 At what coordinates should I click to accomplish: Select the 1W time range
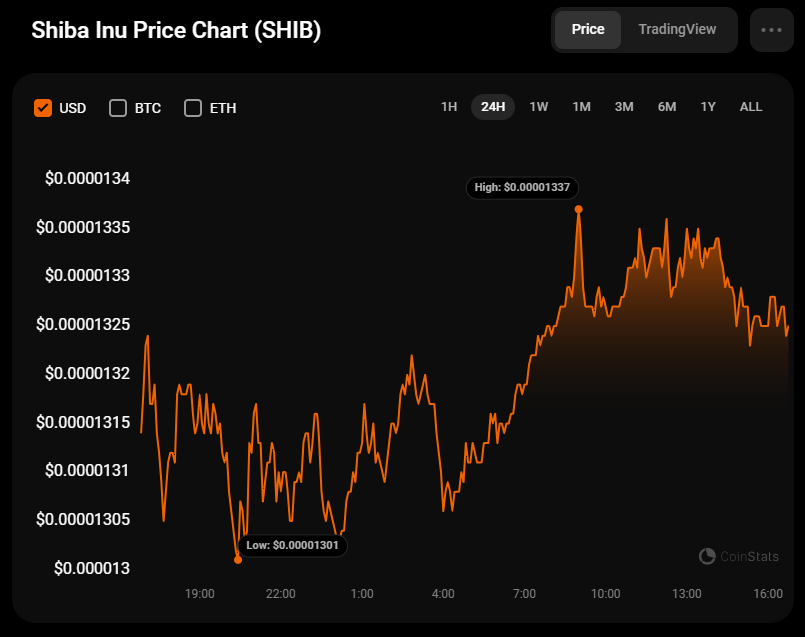tap(539, 107)
